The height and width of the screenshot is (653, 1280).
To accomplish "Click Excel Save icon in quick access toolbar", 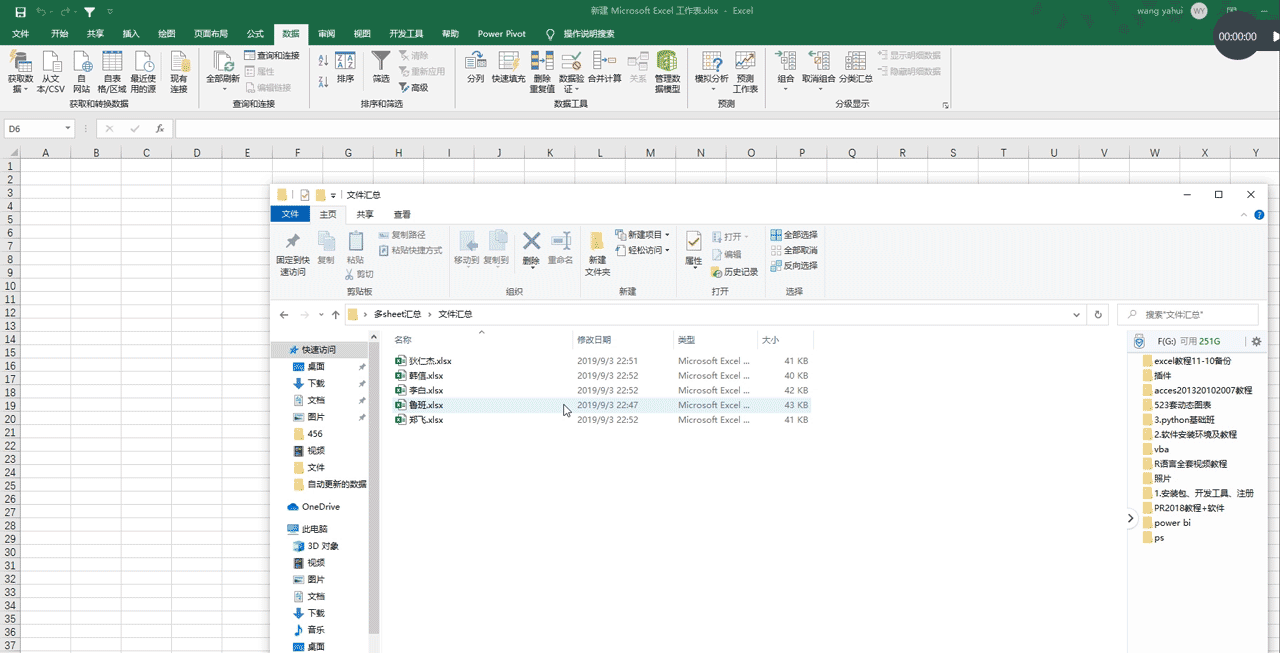I will point(20,12).
